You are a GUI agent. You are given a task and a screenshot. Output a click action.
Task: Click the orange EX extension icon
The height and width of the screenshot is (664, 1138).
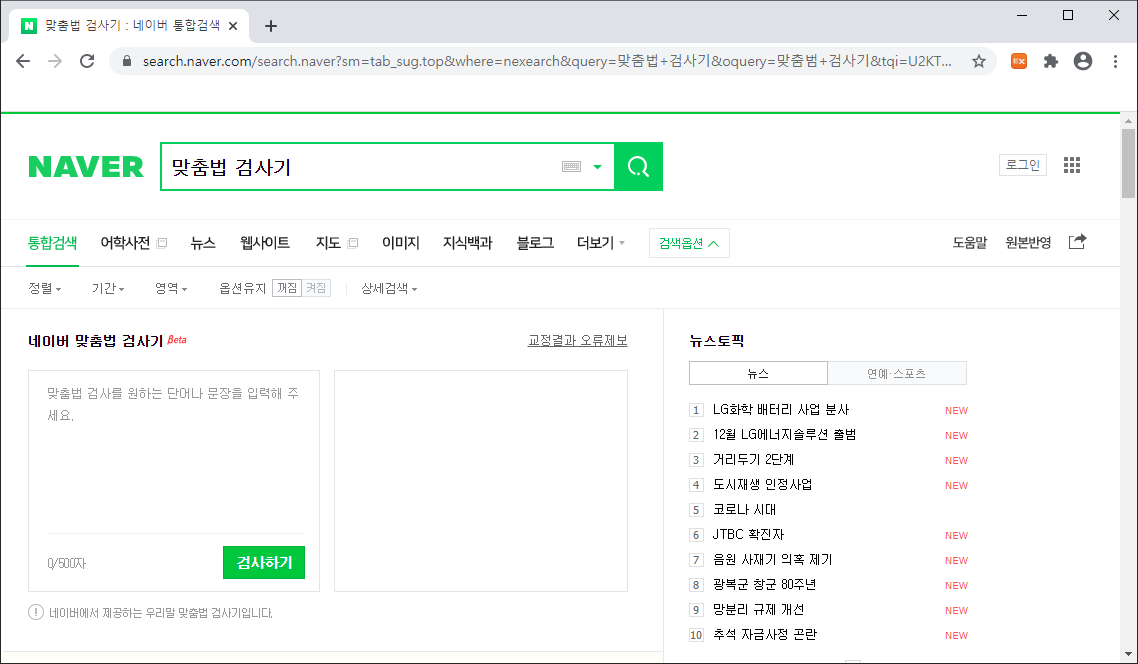pos(1019,61)
